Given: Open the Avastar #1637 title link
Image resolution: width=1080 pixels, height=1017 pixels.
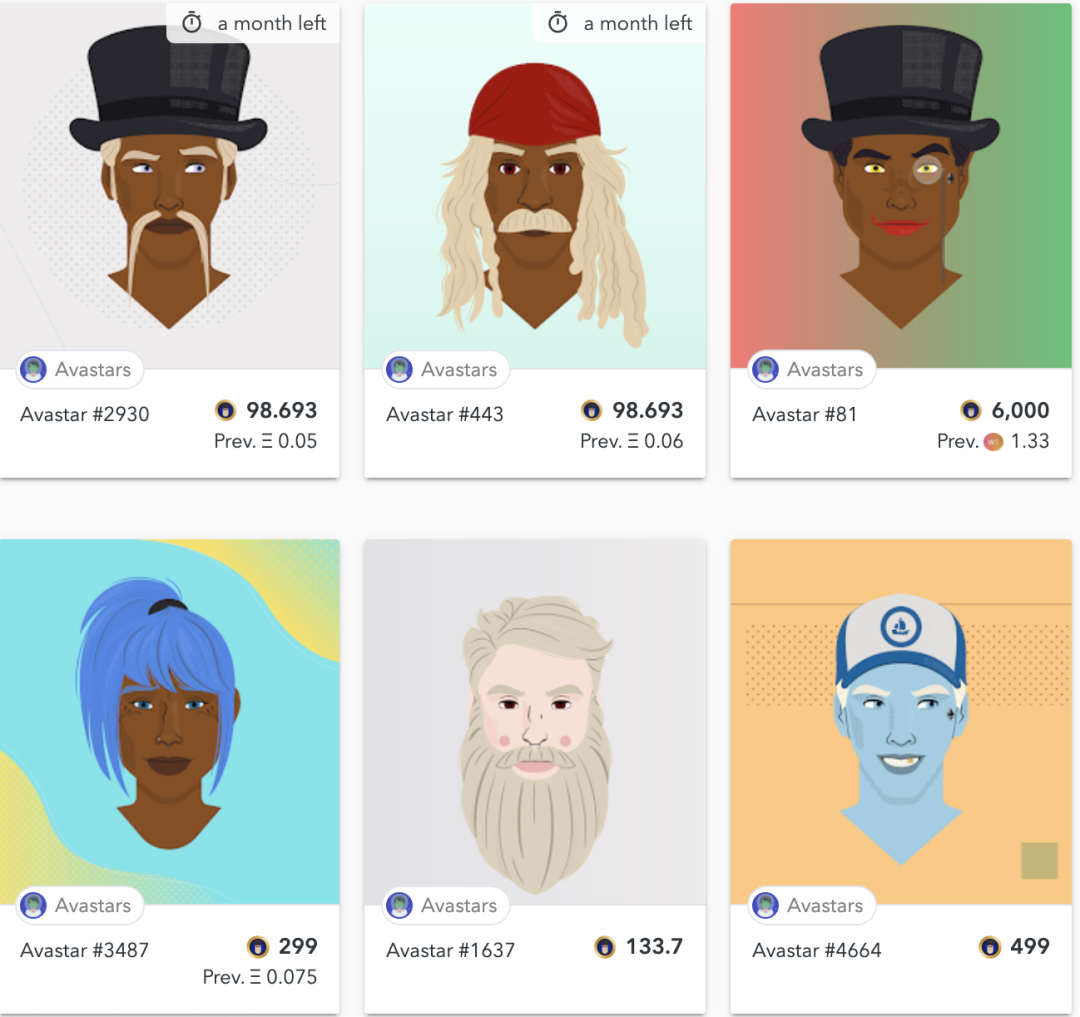Looking at the screenshot, I should [450, 950].
